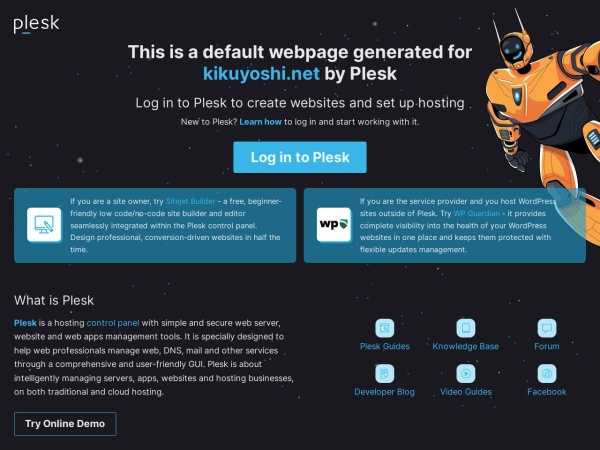Click the Try Online Demo button
The width and height of the screenshot is (600, 450).
(x=65, y=424)
